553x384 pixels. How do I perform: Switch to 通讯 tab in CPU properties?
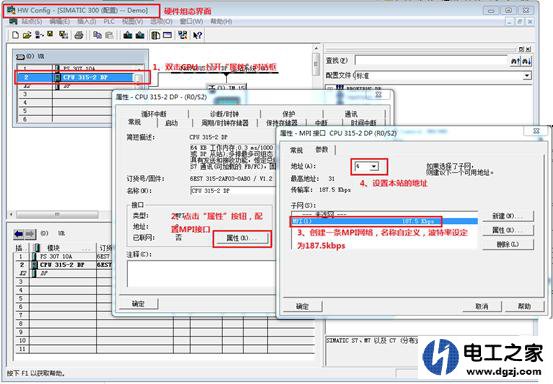351,114
